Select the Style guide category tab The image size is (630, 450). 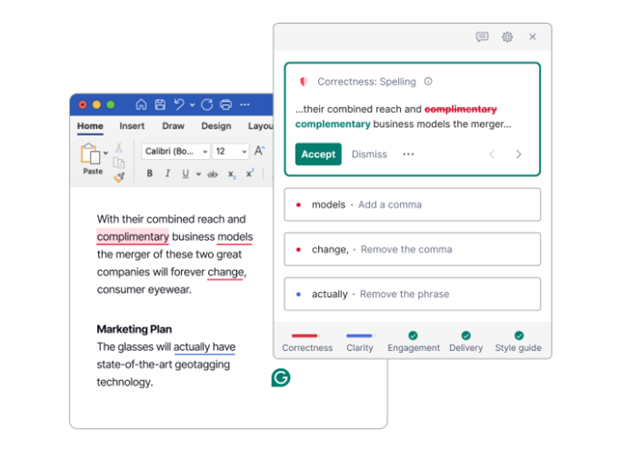[x=518, y=342]
